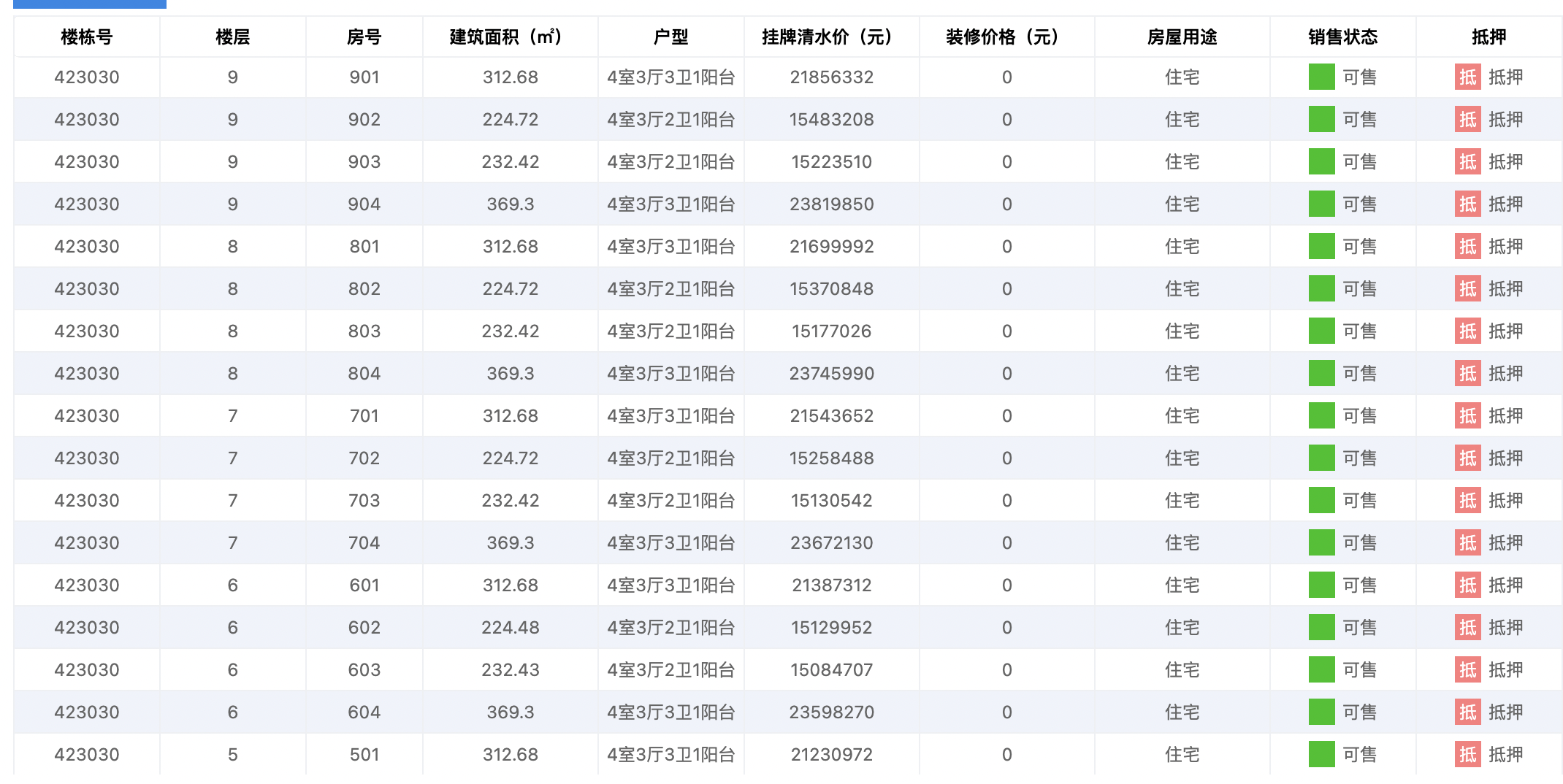Select the price 21699992

[832, 247]
